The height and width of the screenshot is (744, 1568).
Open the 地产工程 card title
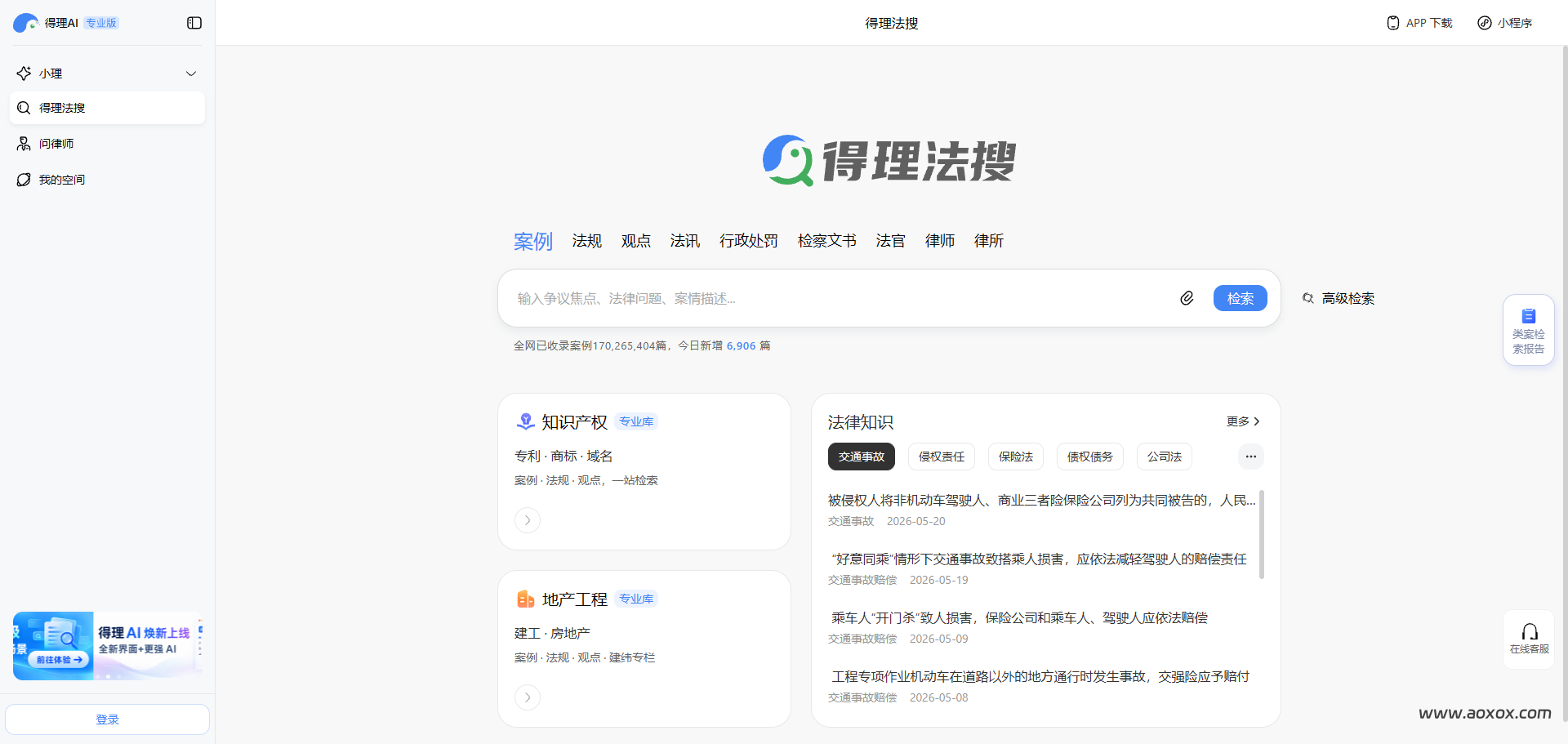[575, 599]
